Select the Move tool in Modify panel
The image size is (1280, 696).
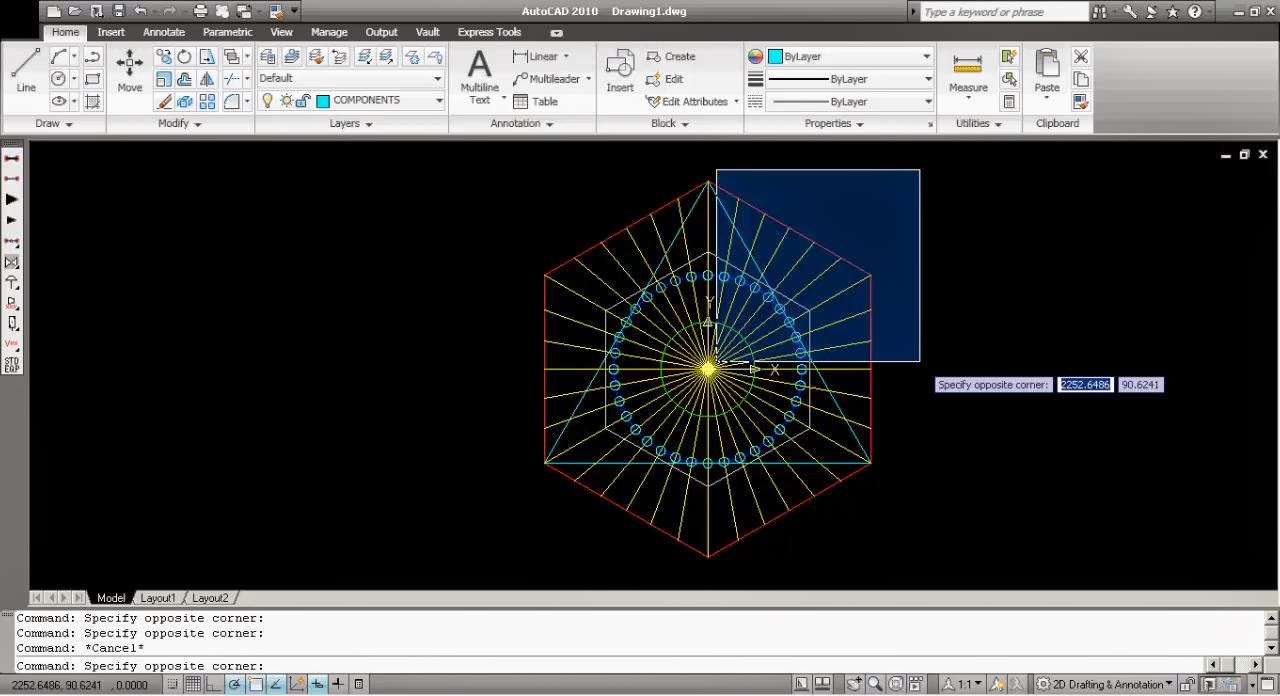(130, 70)
